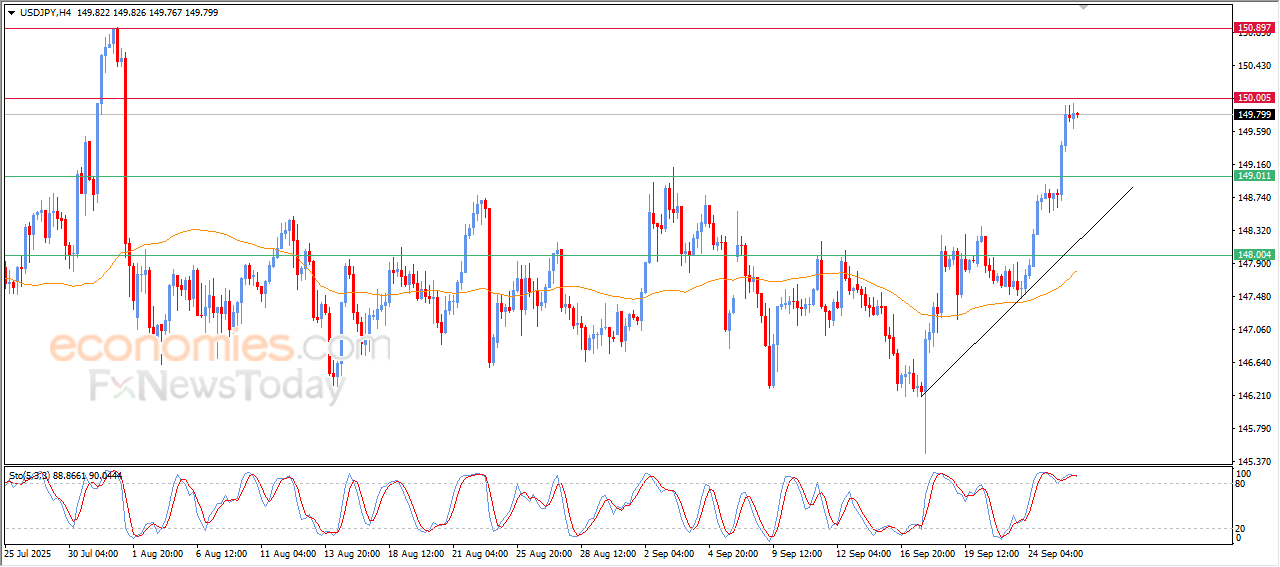The width and height of the screenshot is (1280, 567).
Task: Click the 9 Sep 12:00 time label
Action: (x=797, y=553)
